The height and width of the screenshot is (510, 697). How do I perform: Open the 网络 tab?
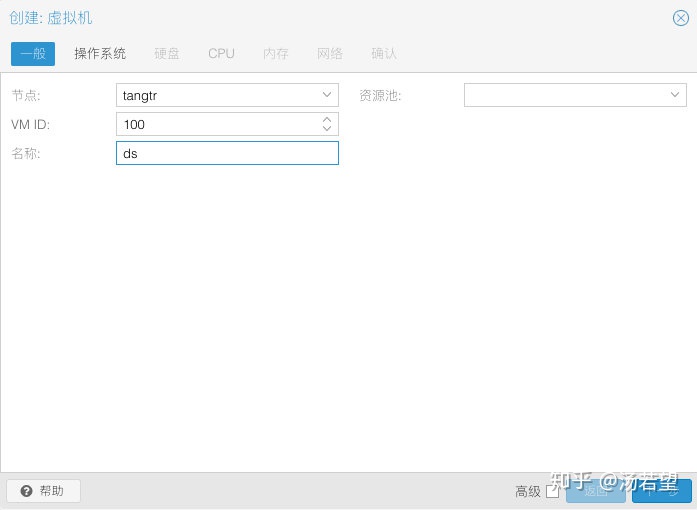[330, 54]
